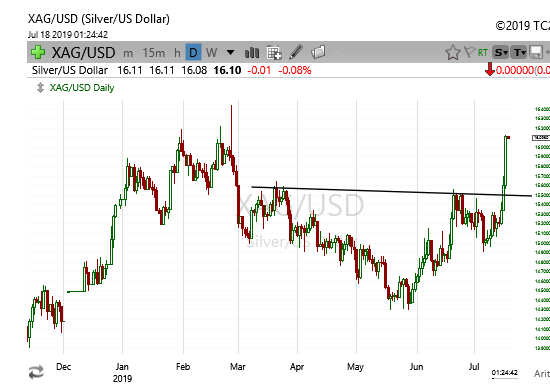This screenshot has width=550, height=385.
Task: Switch to the minute (m) timeframe
Action: (128, 53)
